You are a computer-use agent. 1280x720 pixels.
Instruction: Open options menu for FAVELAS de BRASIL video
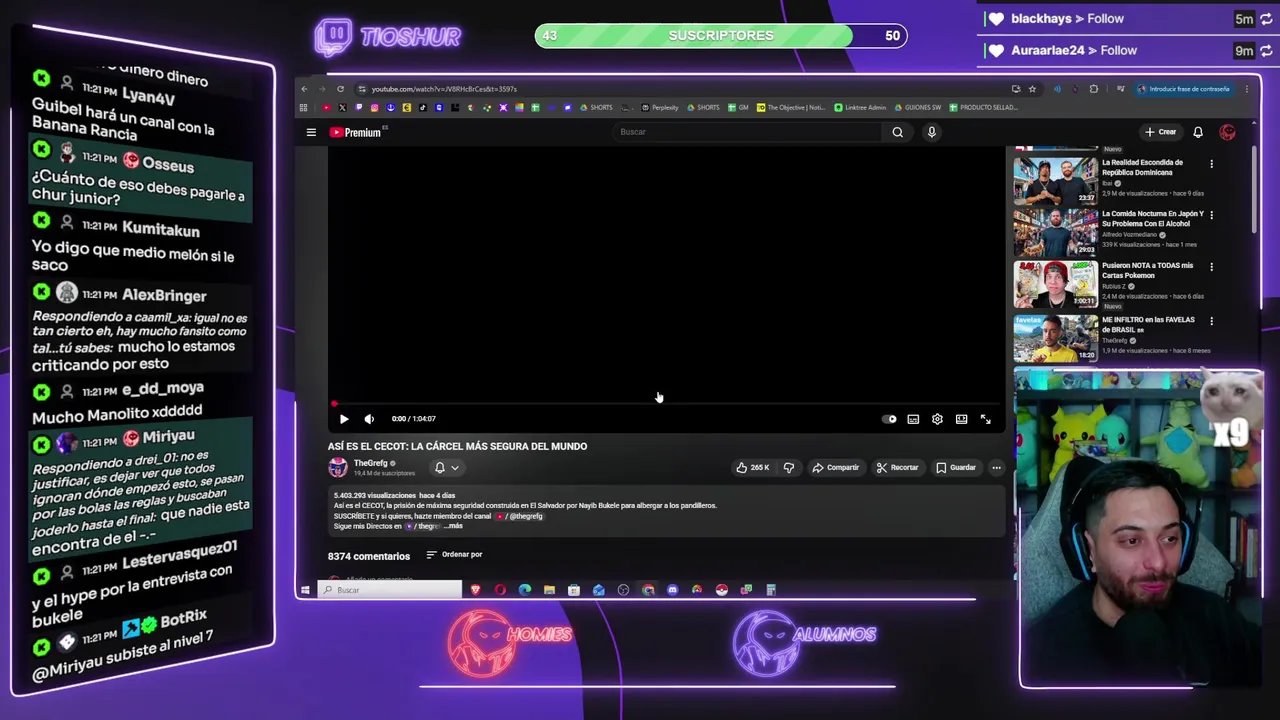(x=1211, y=321)
